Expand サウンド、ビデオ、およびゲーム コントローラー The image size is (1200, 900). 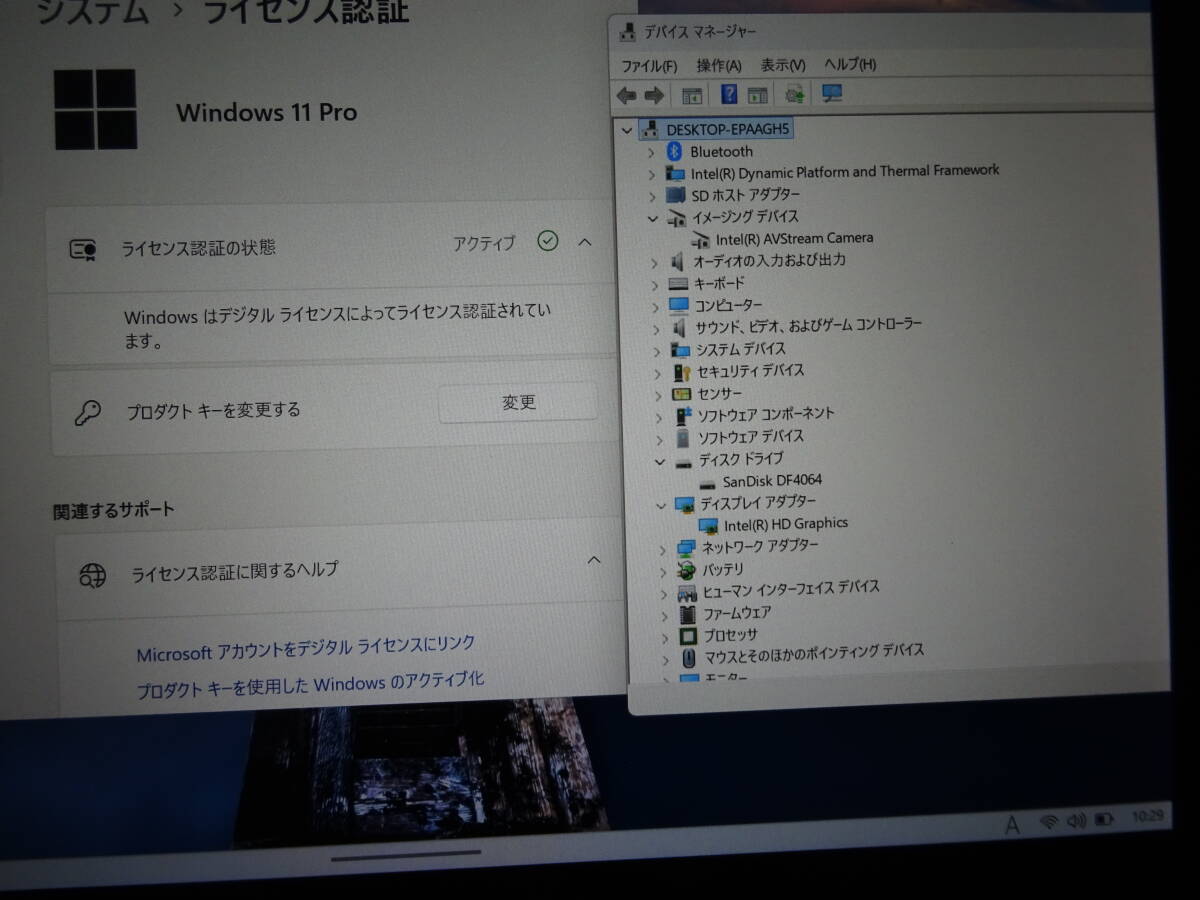655,328
